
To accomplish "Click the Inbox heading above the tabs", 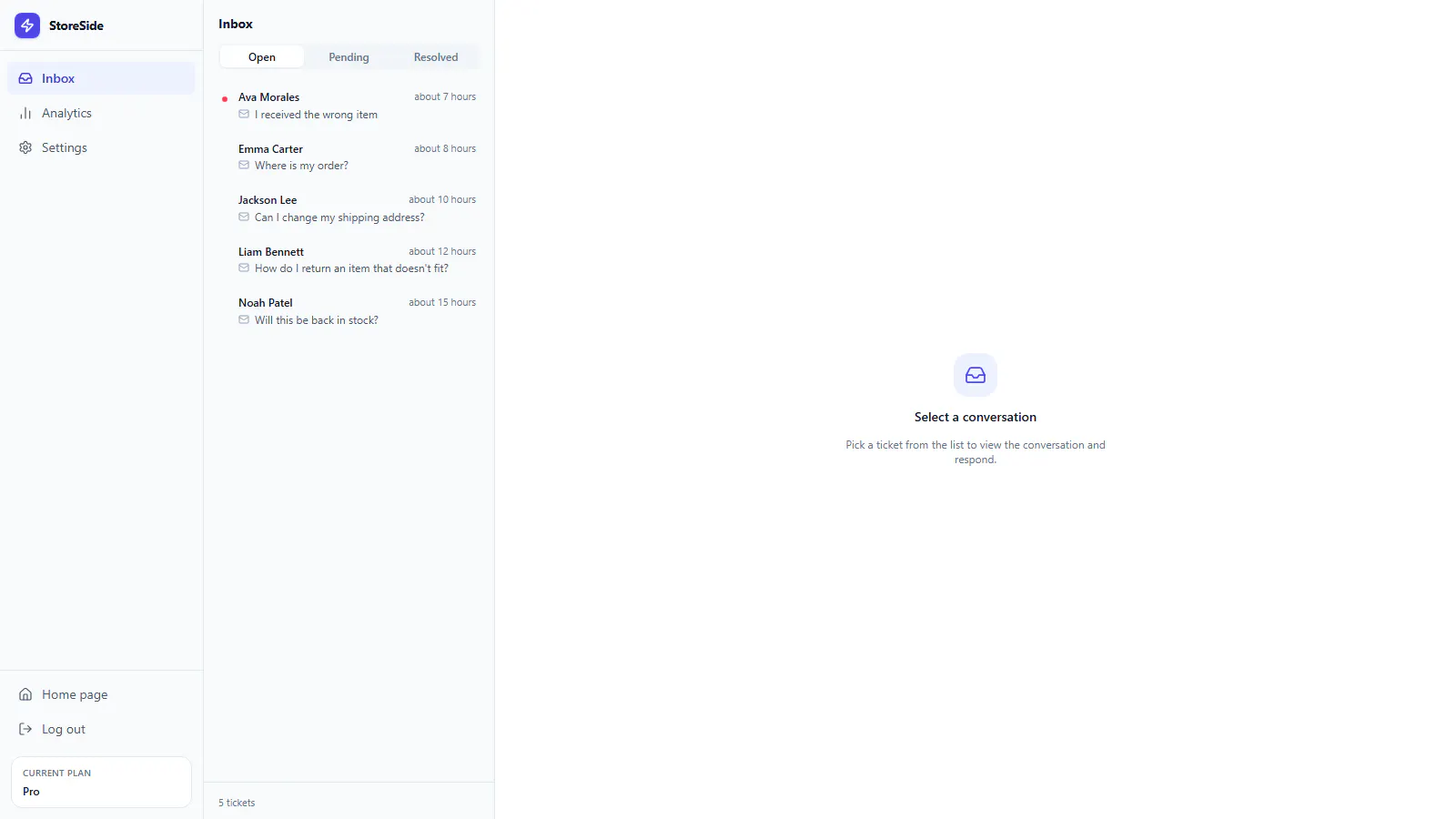I will coord(236,24).
